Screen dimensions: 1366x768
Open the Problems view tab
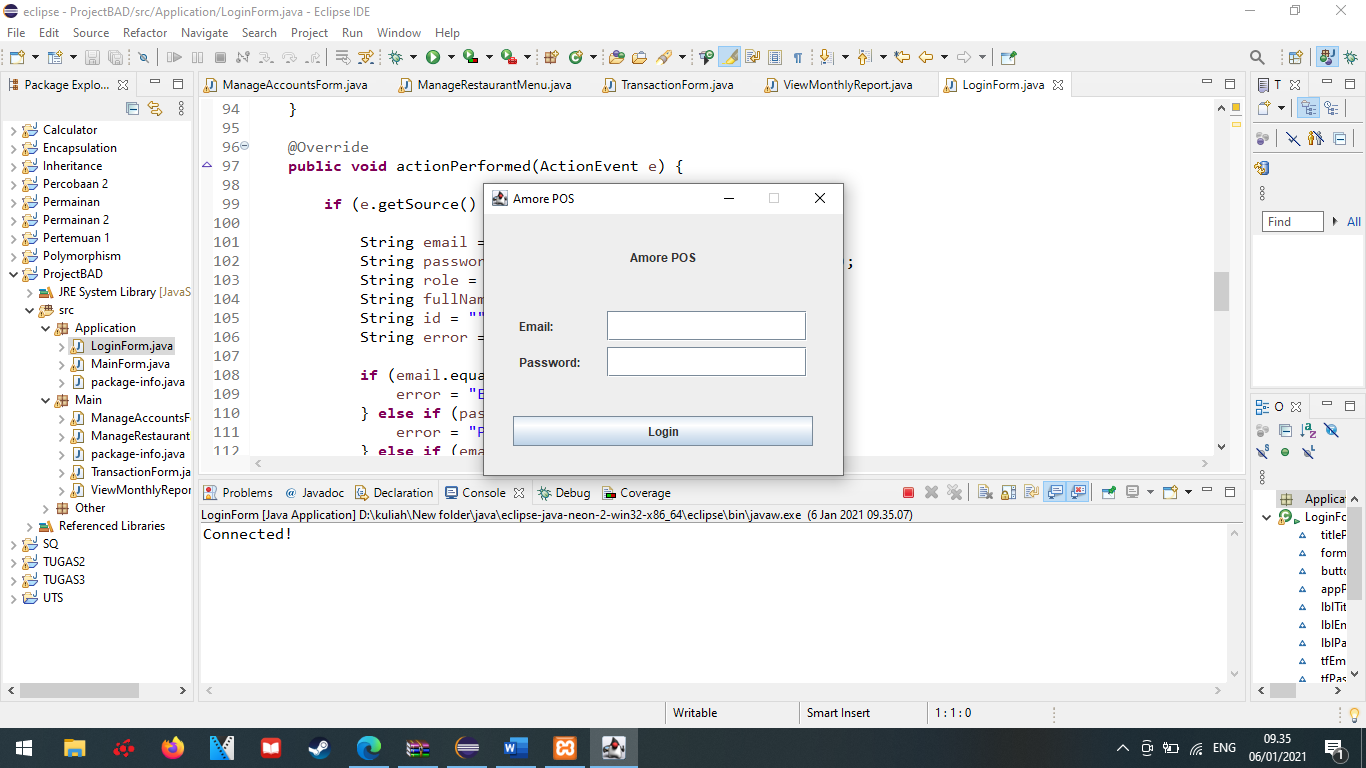238,493
